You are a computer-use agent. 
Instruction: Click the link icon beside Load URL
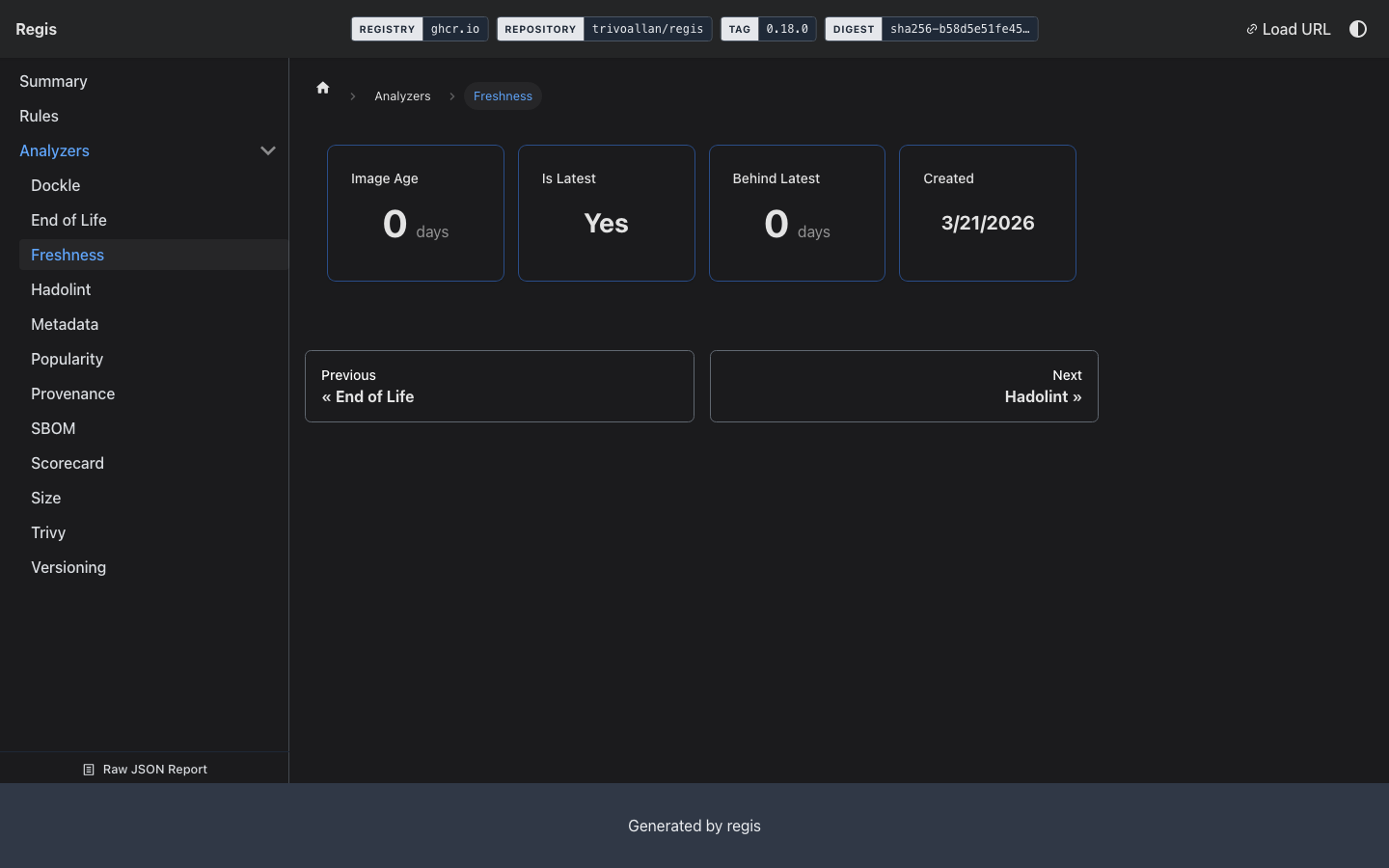pyautogui.click(x=1251, y=29)
